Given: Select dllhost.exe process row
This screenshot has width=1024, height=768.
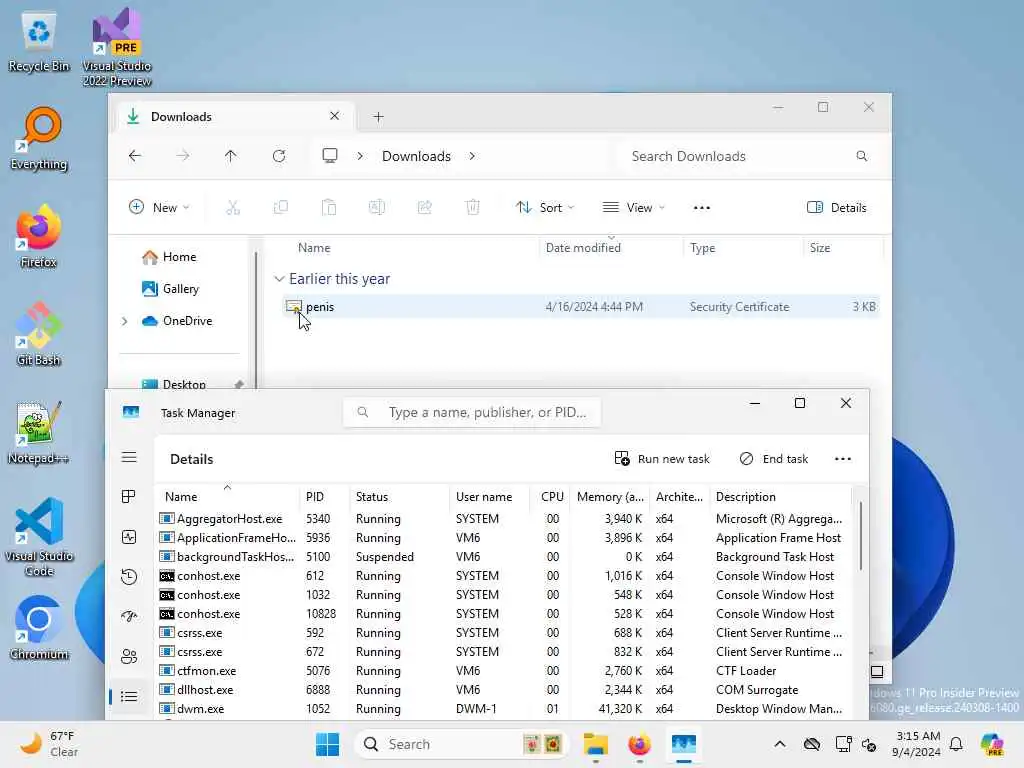Looking at the screenshot, I should pos(503,690).
